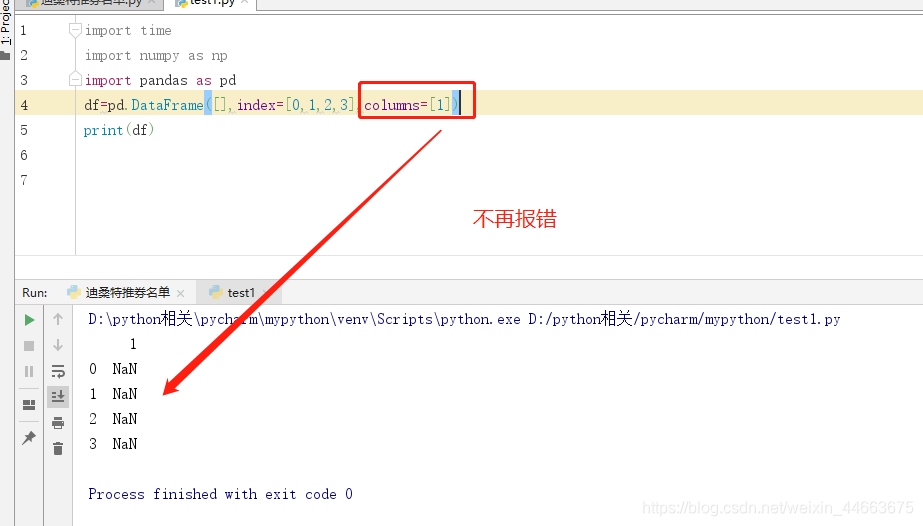Close the 迪桑特推荐名单 run tab

(x=181, y=293)
